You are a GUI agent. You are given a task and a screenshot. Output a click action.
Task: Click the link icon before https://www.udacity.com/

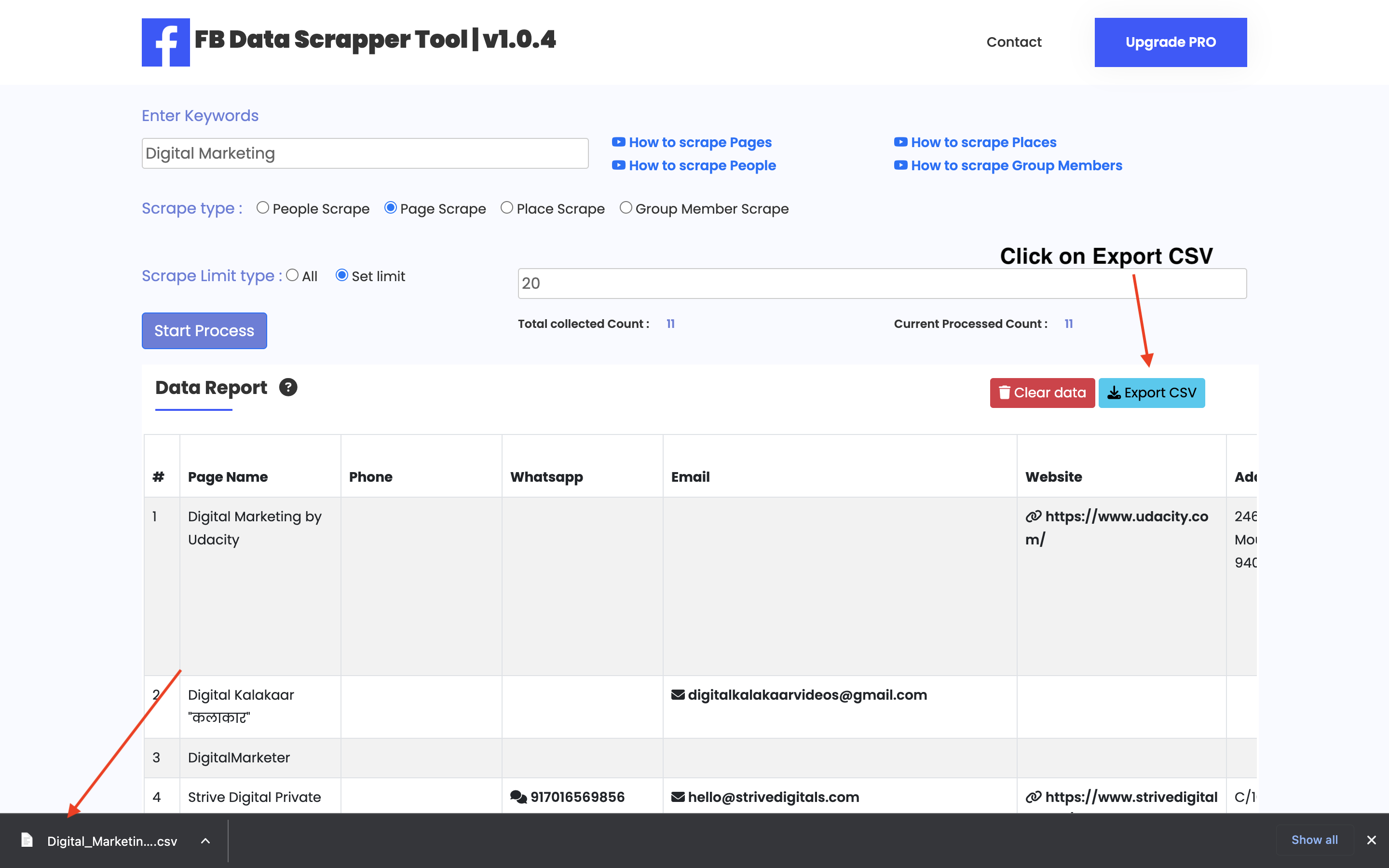point(1033,516)
